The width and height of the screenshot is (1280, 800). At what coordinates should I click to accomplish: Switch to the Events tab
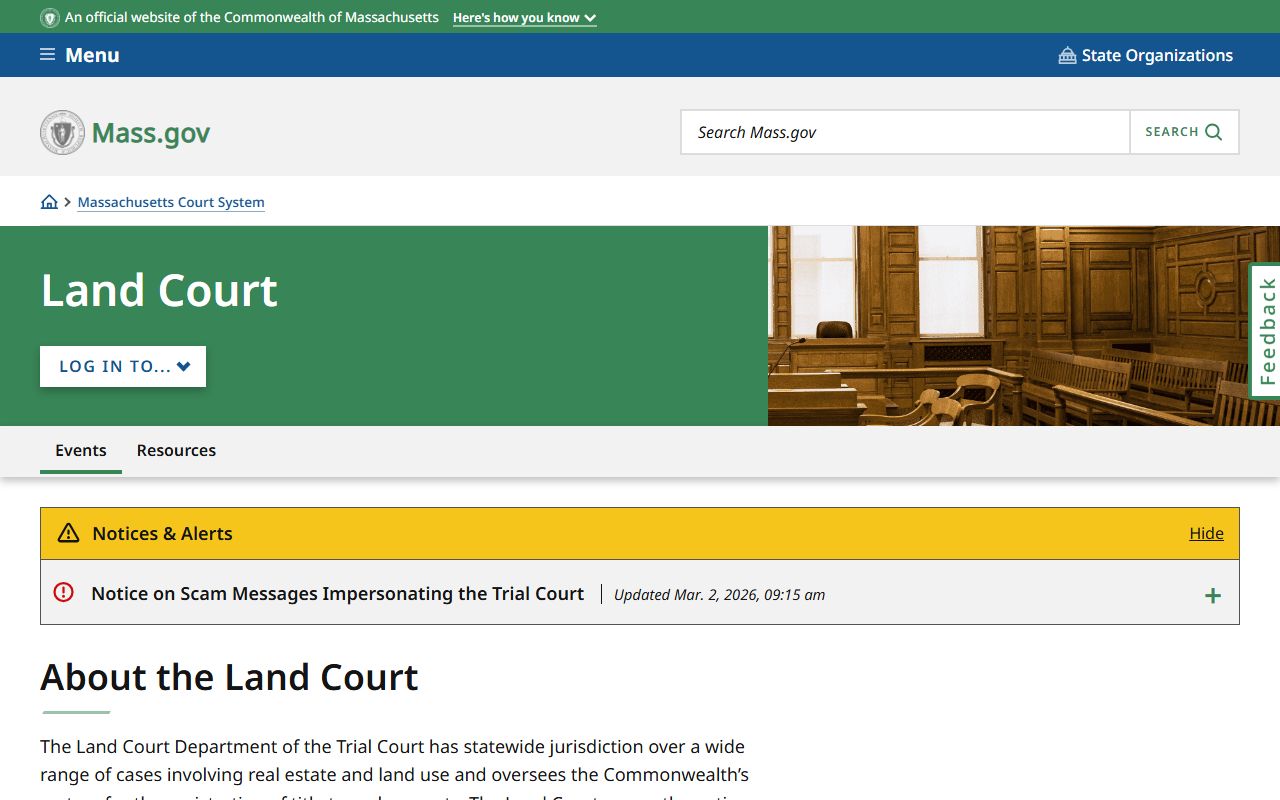pyautogui.click(x=81, y=450)
